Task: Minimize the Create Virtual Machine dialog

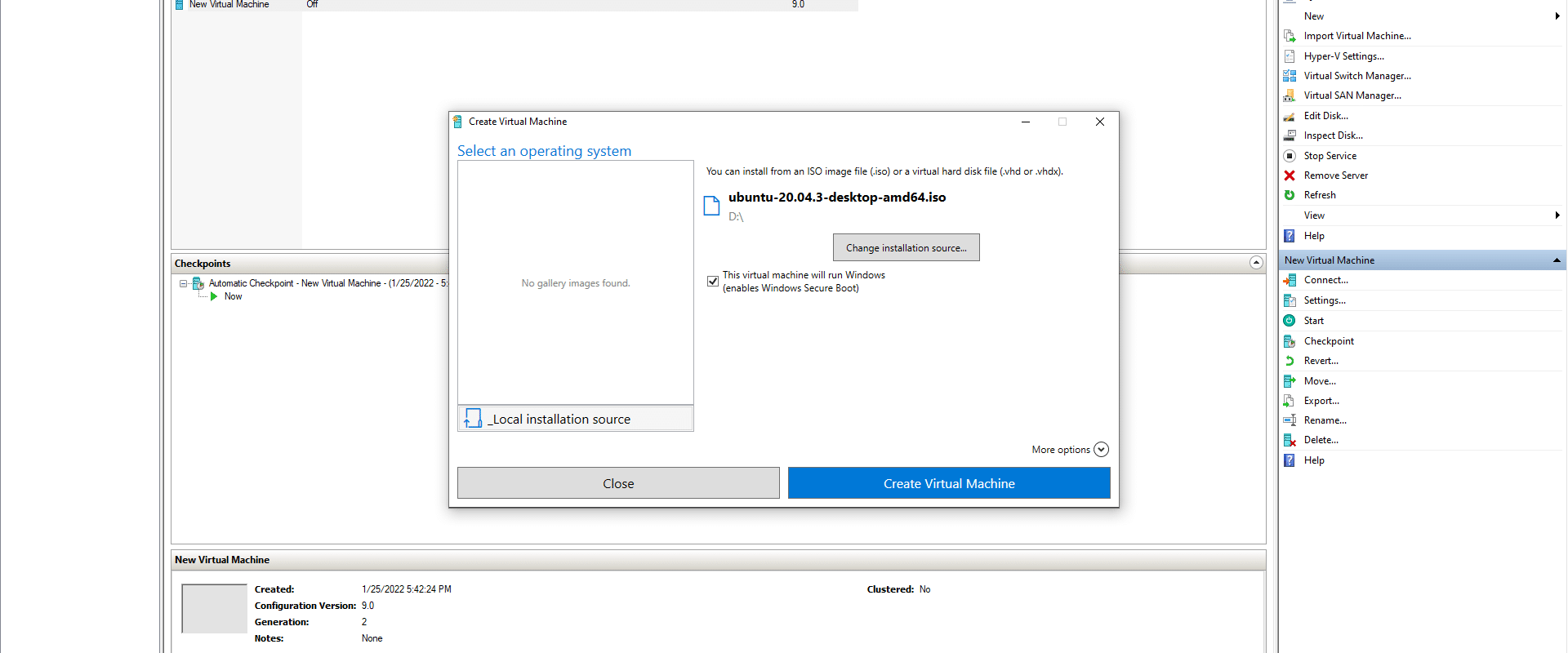Action: tap(1025, 122)
